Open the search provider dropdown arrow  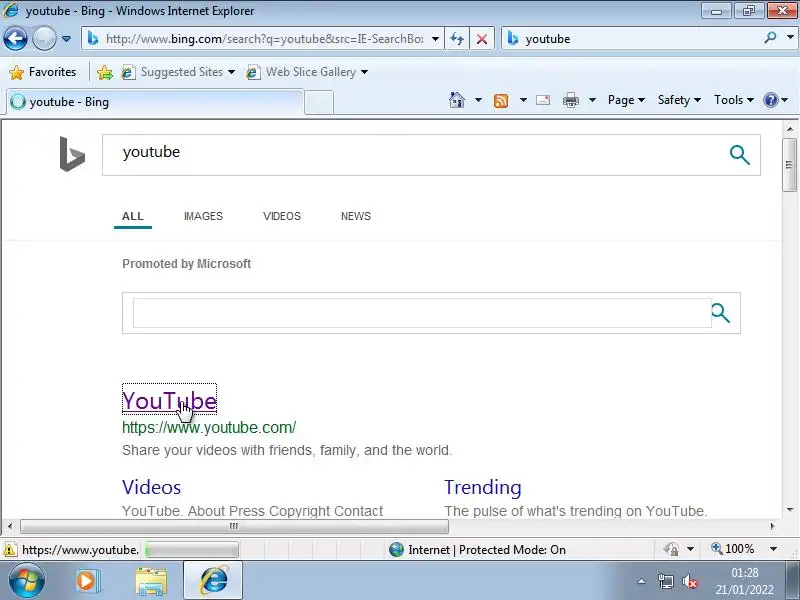tap(790, 37)
